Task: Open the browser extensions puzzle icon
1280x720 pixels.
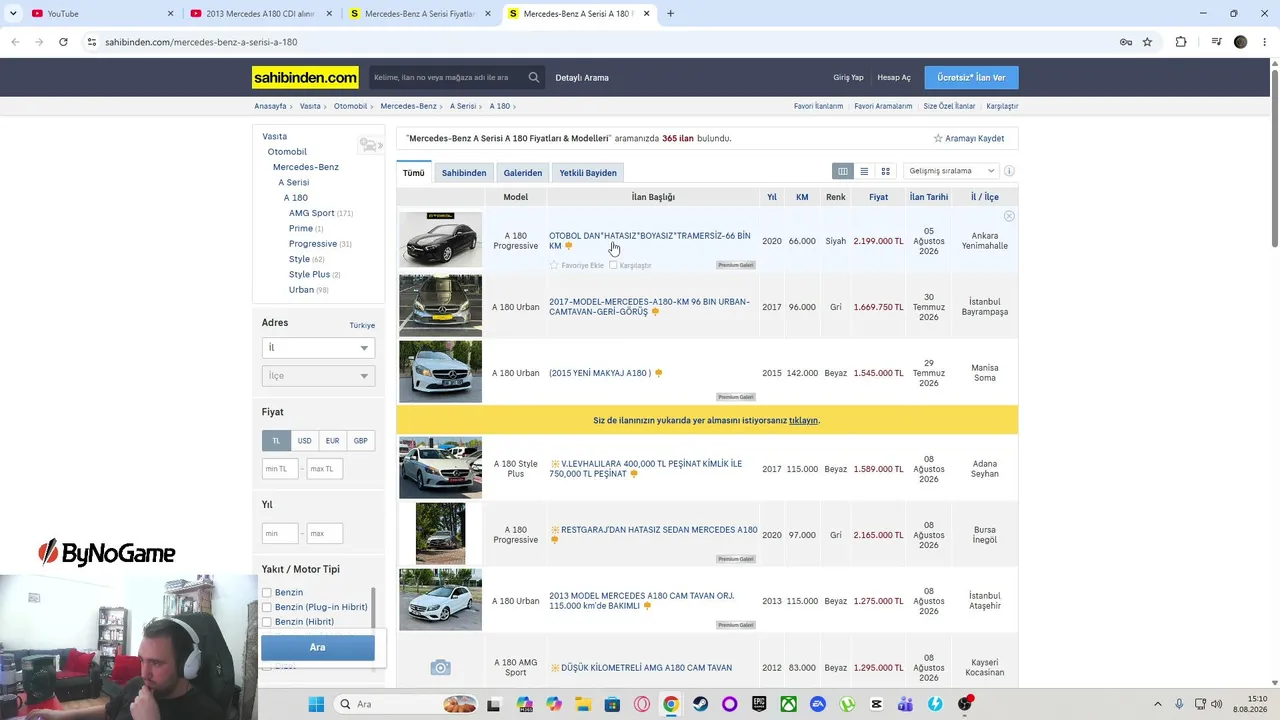Action: pos(1181,42)
